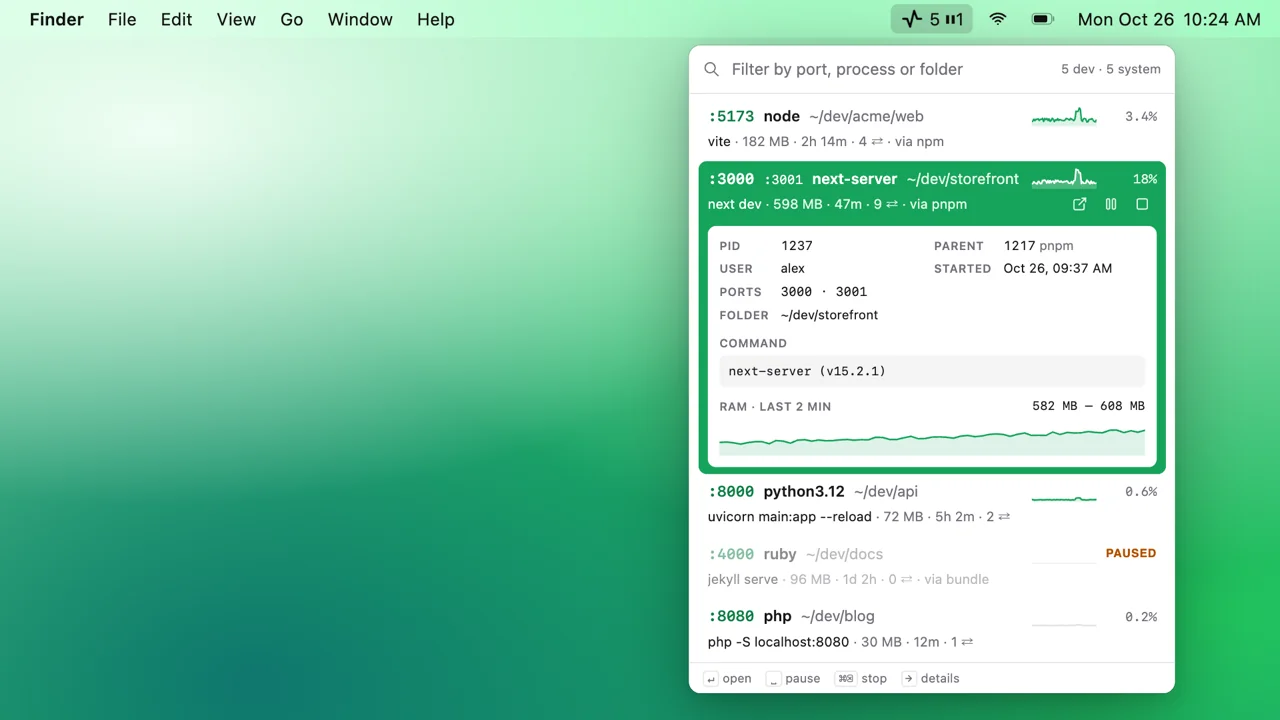Click the next-server CPU sparkline
1280x720 pixels.
click(1064, 179)
